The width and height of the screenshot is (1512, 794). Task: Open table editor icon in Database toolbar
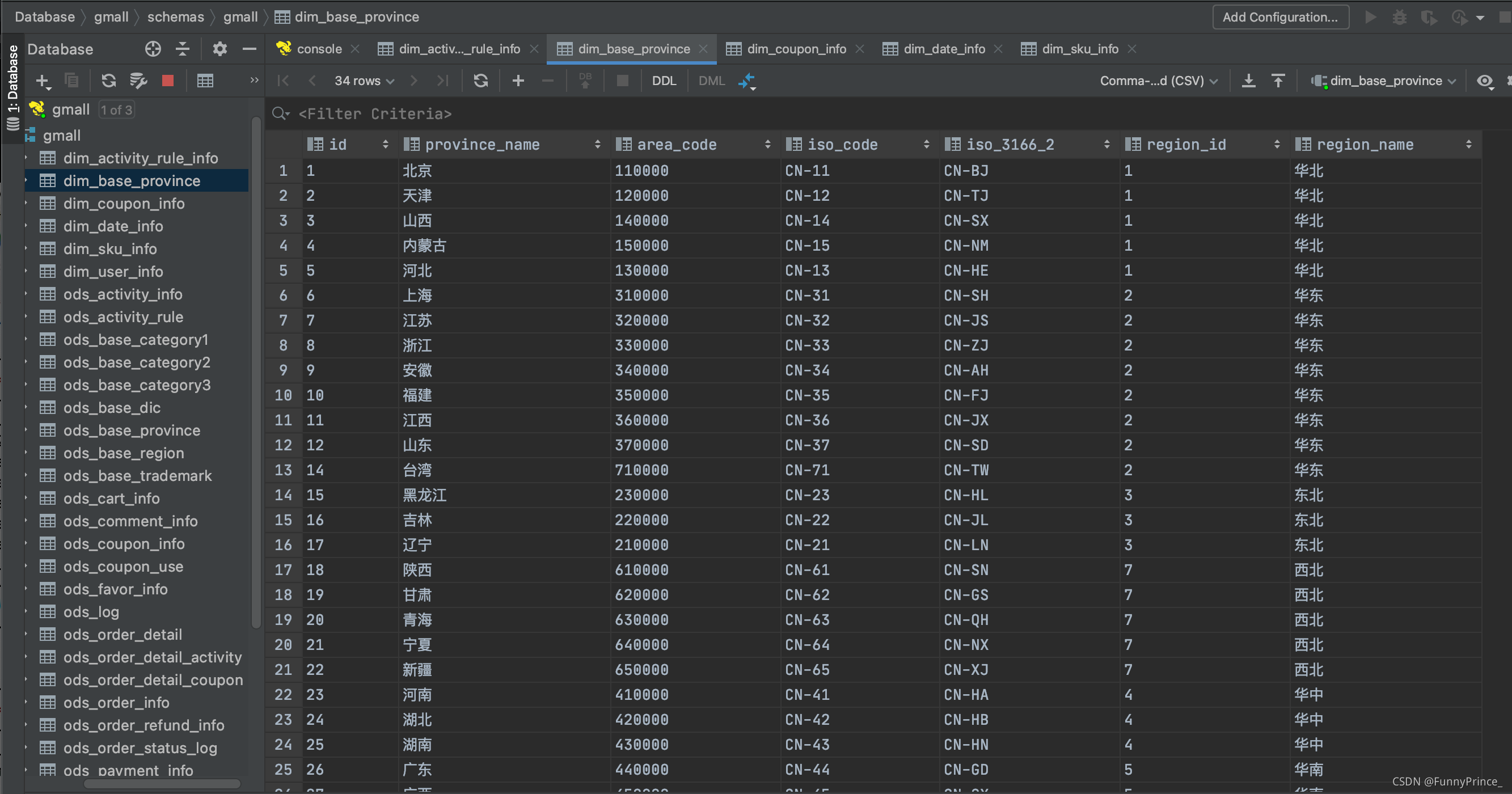205,81
